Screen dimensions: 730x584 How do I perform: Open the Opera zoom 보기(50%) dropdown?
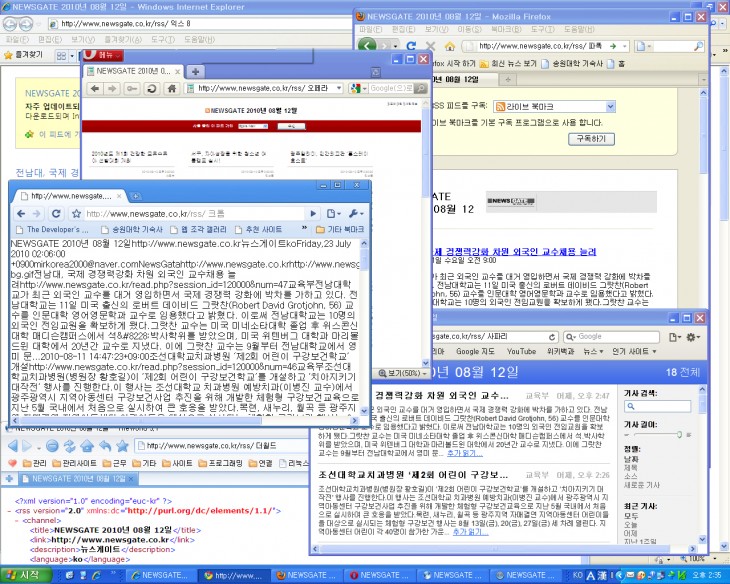tap(403, 373)
